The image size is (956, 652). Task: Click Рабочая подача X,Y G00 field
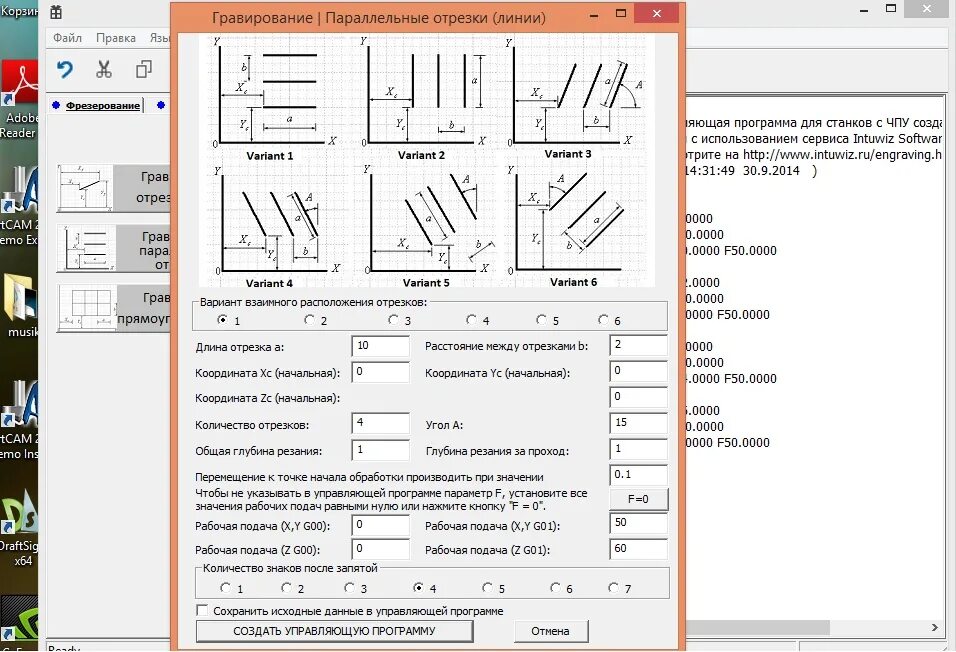(380, 525)
